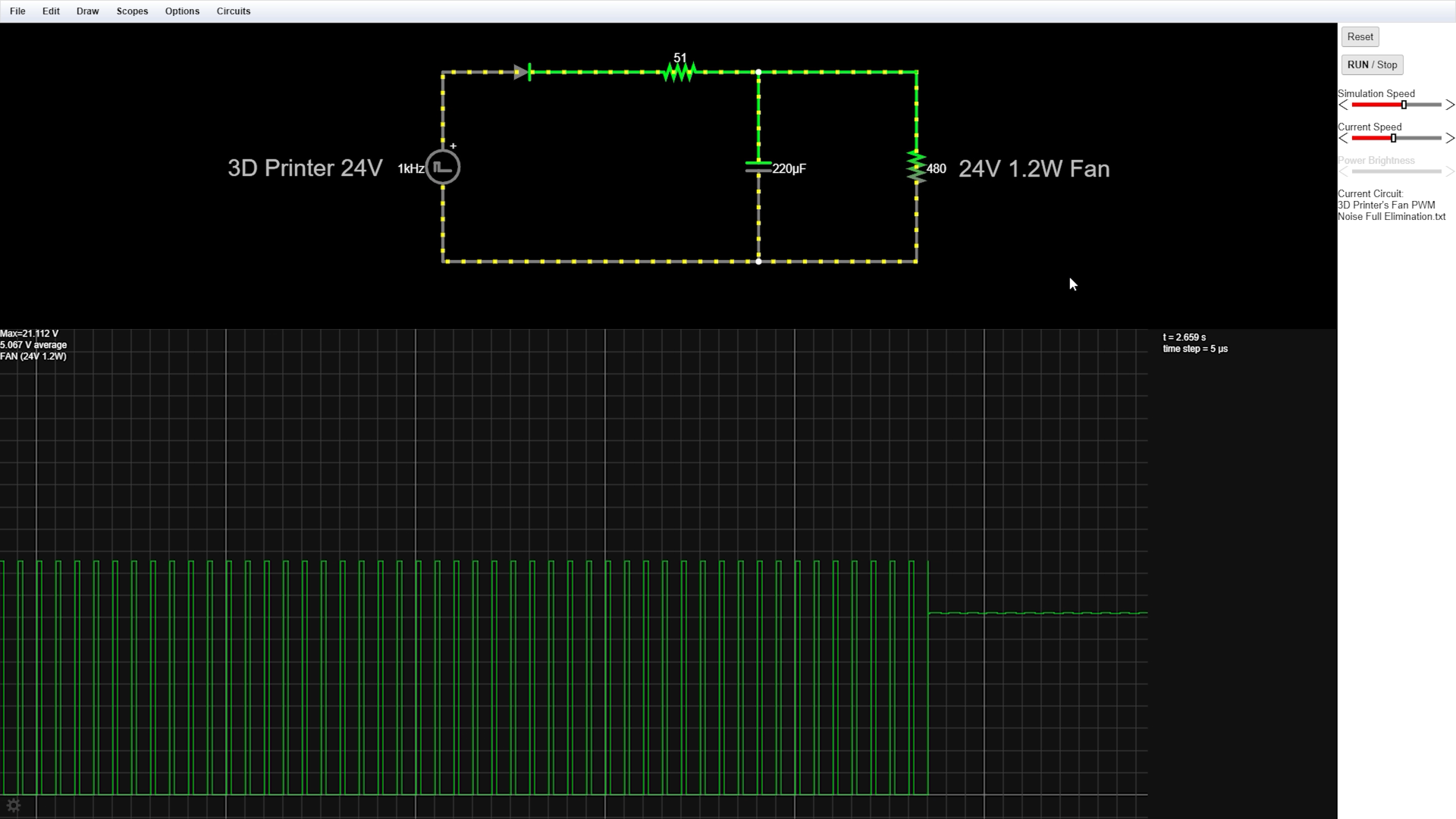The height and width of the screenshot is (819, 1456).
Task: Select the 220µF capacitor
Action: pos(758,165)
